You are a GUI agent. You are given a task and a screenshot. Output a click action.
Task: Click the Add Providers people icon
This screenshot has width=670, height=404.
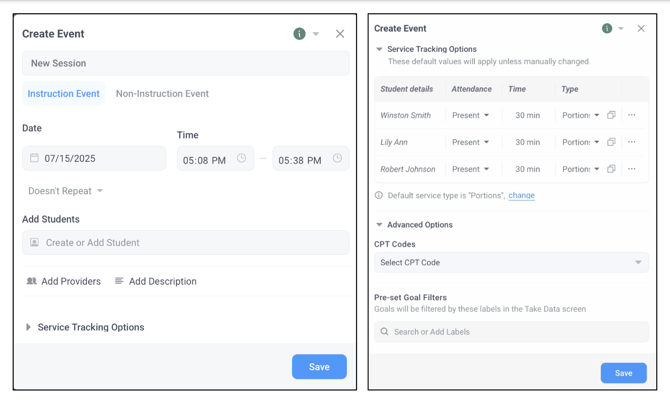(31, 281)
